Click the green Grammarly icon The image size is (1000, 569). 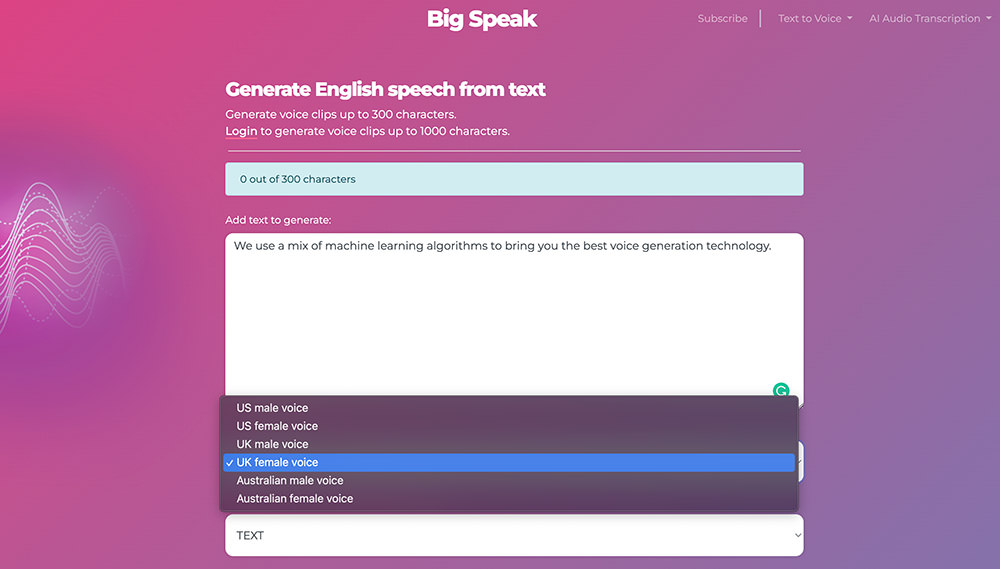[x=781, y=390]
